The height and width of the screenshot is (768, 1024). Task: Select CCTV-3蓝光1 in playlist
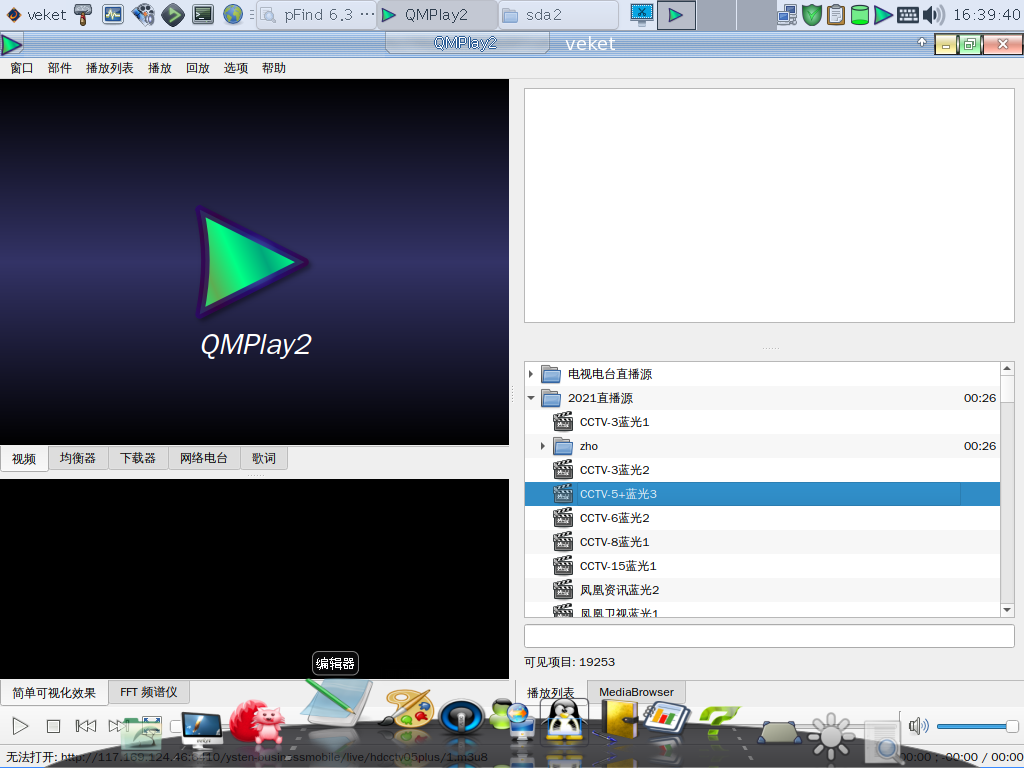[x=762, y=422]
